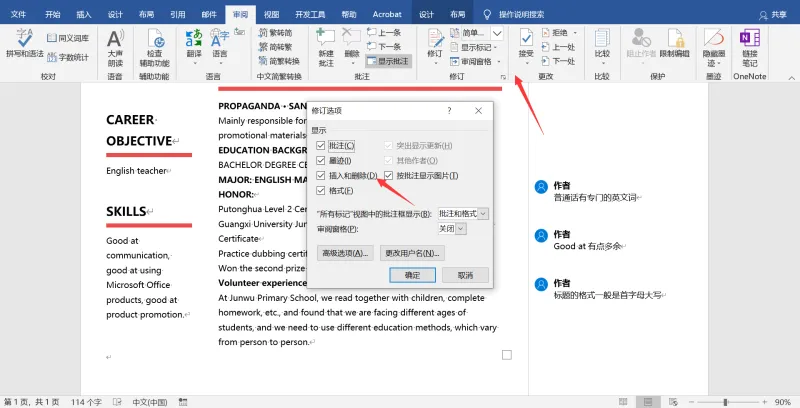Image resolution: width=800 pixels, height=408 pixels.
Task: Run 检查辅助功能 accessibility check
Action: [x=155, y=48]
